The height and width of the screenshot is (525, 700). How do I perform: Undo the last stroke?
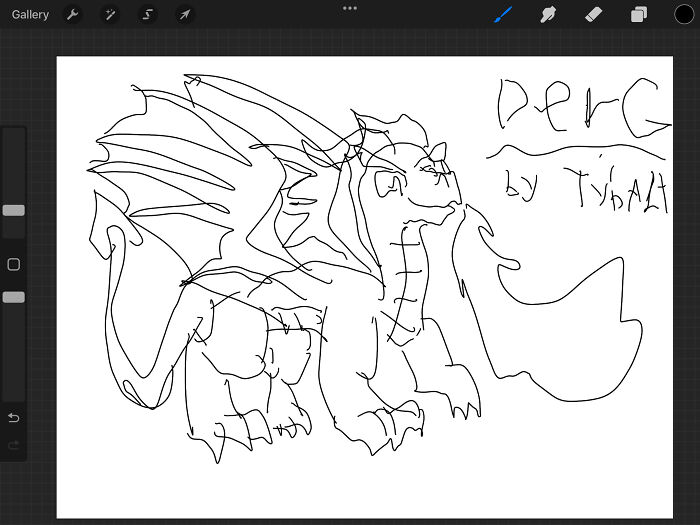tap(14, 417)
